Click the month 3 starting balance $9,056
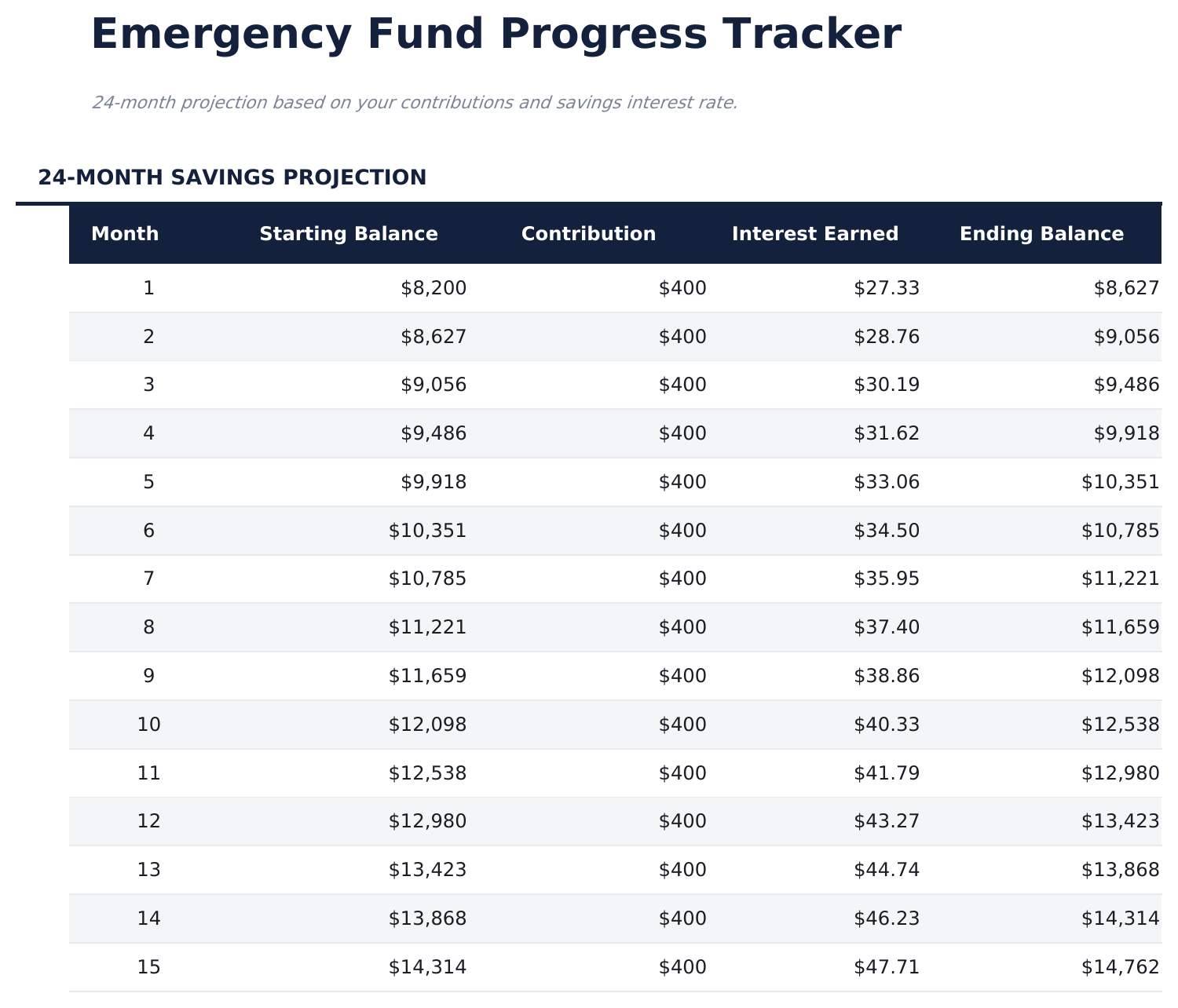The image size is (1178, 1008). (434, 385)
